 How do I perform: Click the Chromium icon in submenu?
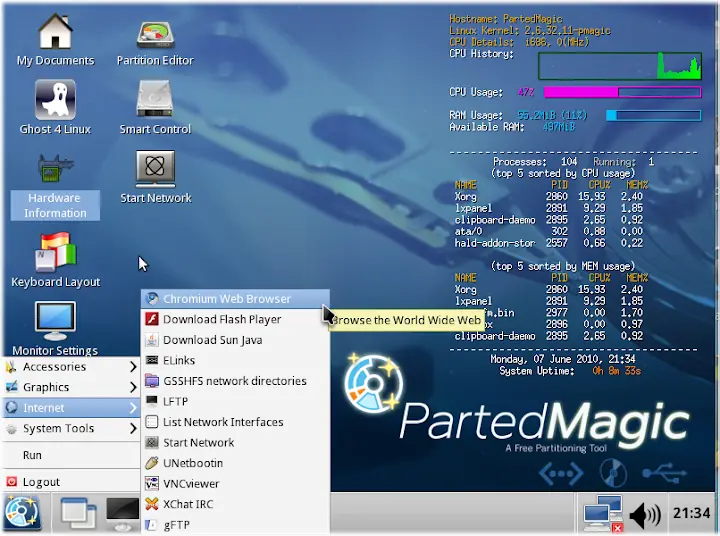pyautogui.click(x=152, y=299)
